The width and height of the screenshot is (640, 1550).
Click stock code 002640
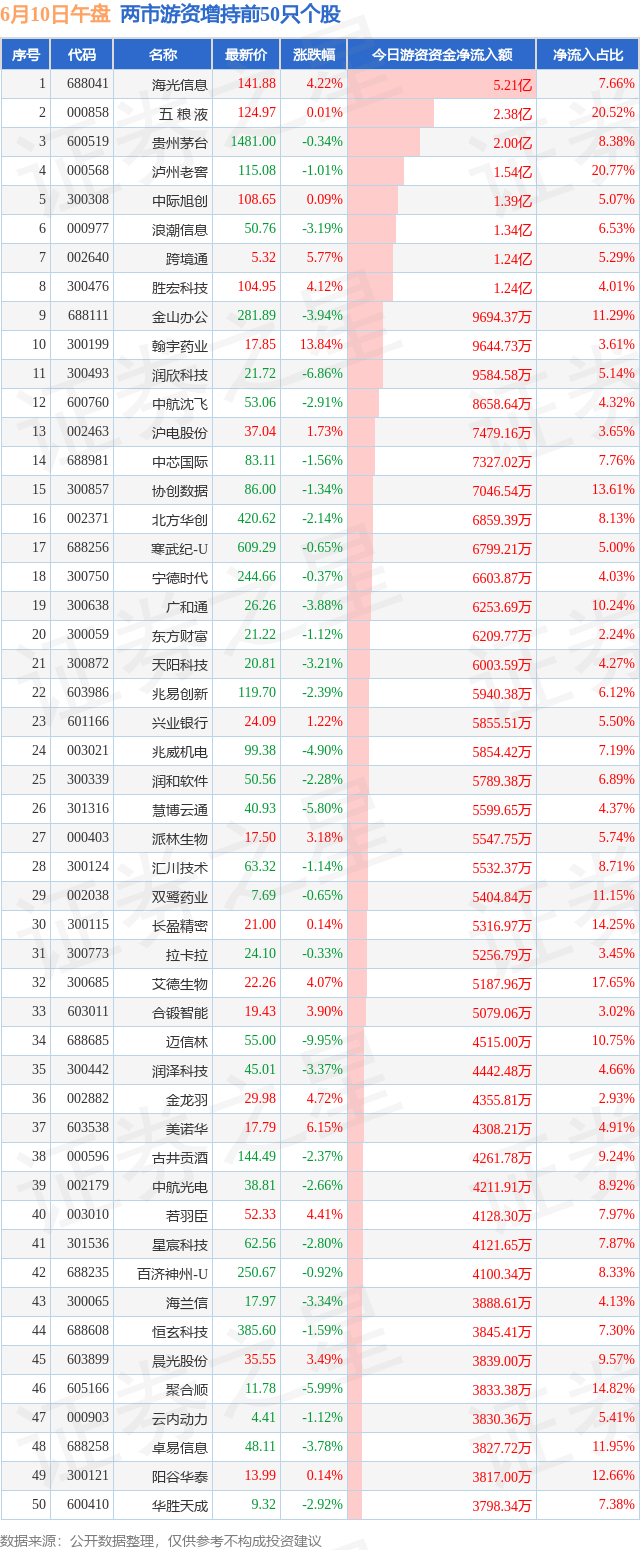(88, 258)
